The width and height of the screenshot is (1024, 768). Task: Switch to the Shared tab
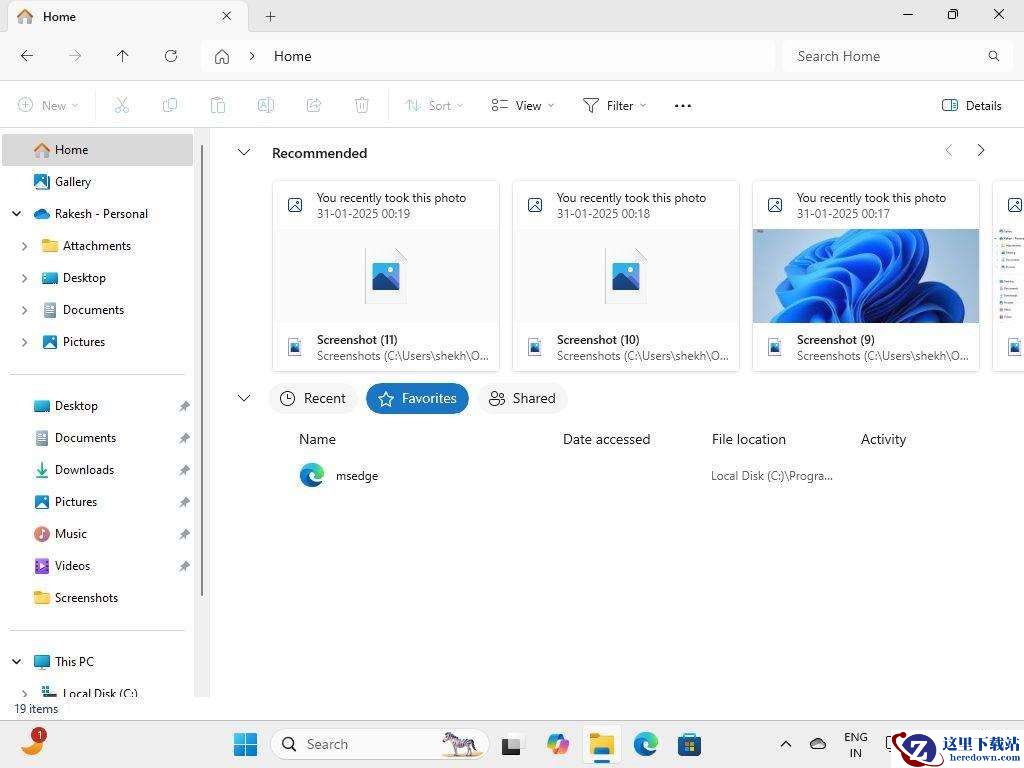point(522,398)
